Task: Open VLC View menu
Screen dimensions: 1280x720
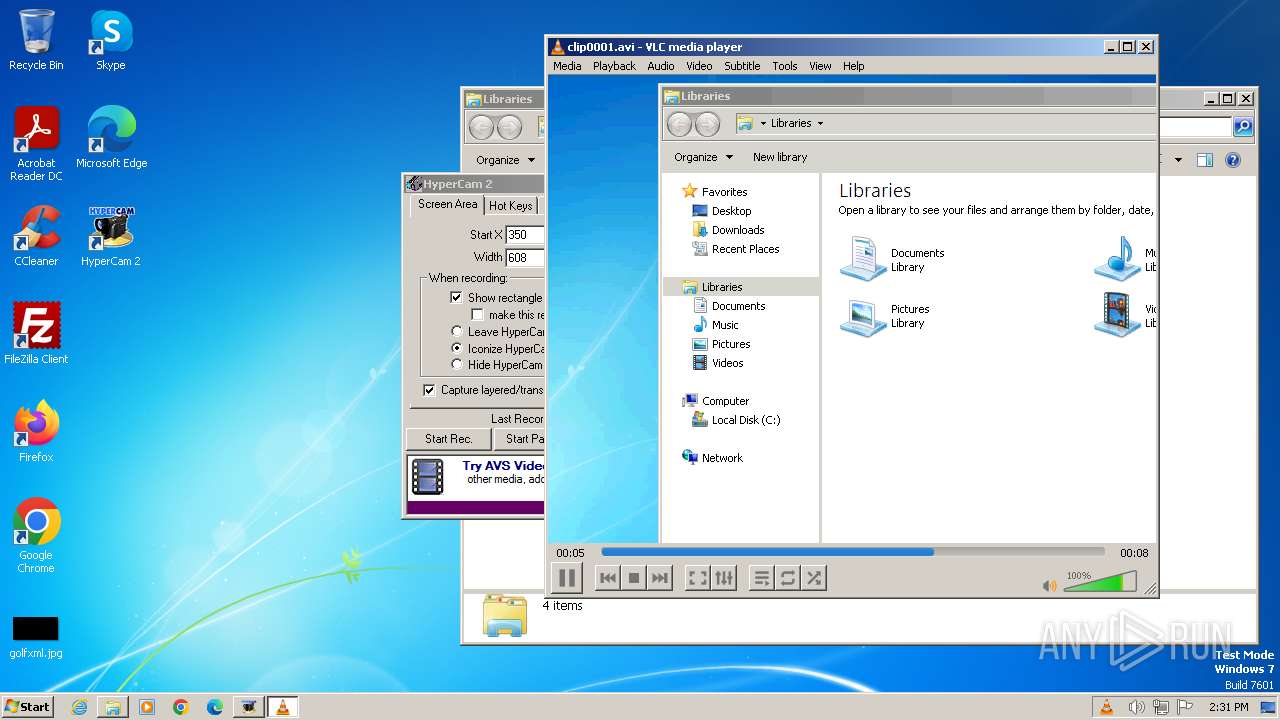Action: [x=820, y=66]
